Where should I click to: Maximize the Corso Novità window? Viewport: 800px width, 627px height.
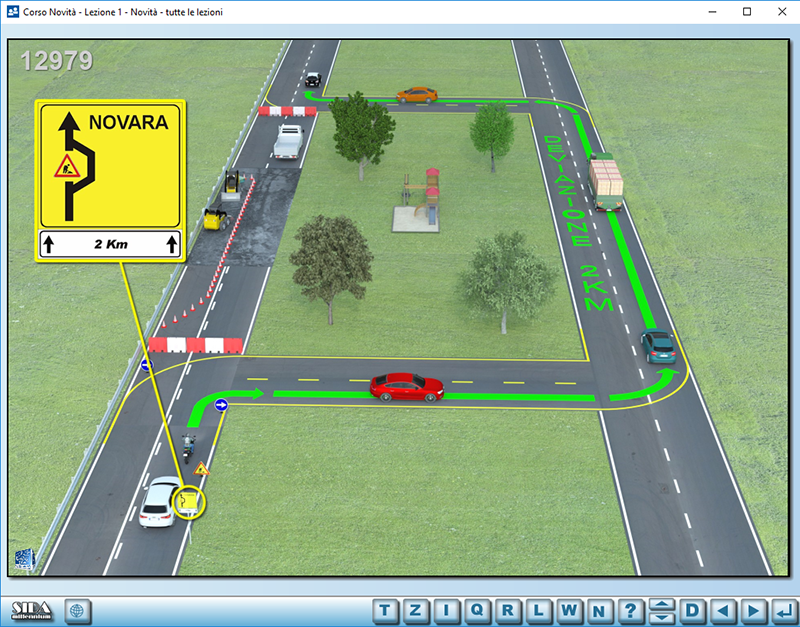pos(746,12)
